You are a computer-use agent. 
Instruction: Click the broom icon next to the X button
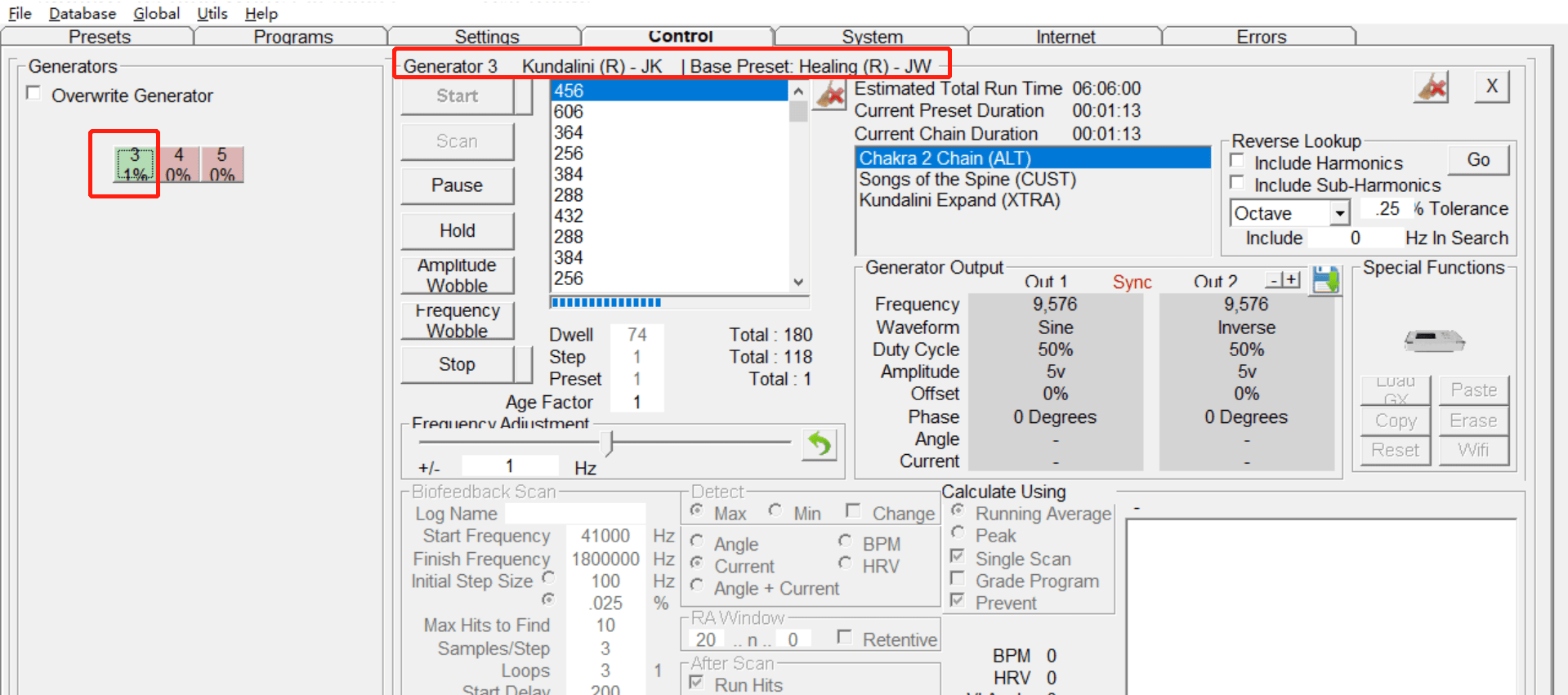point(1432,87)
